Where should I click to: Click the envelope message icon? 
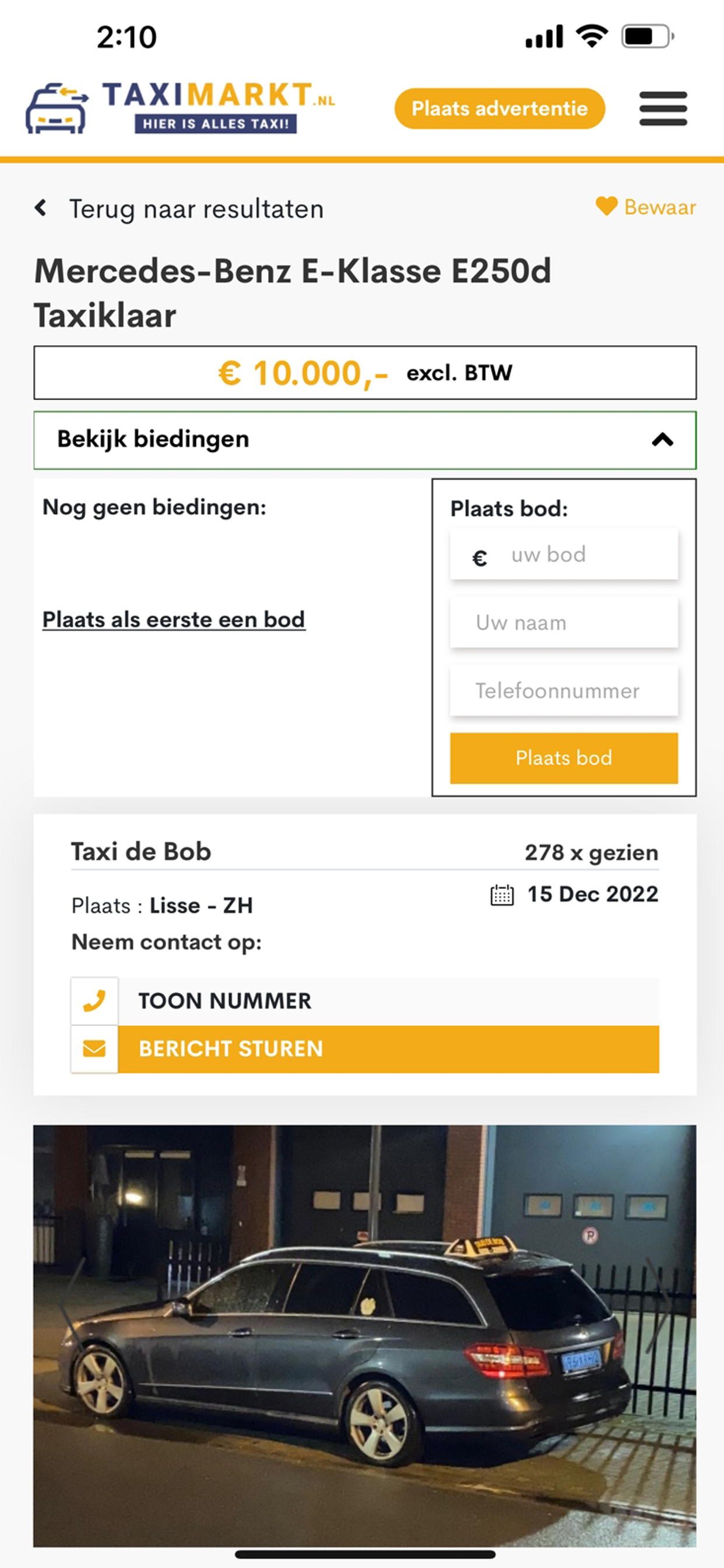94,1049
